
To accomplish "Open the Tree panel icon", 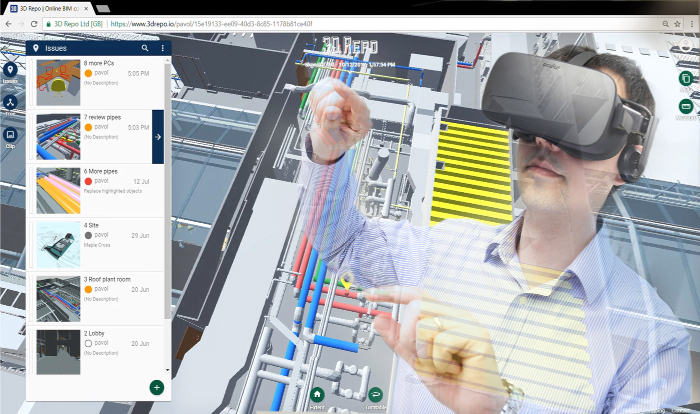I will pyautogui.click(x=10, y=103).
